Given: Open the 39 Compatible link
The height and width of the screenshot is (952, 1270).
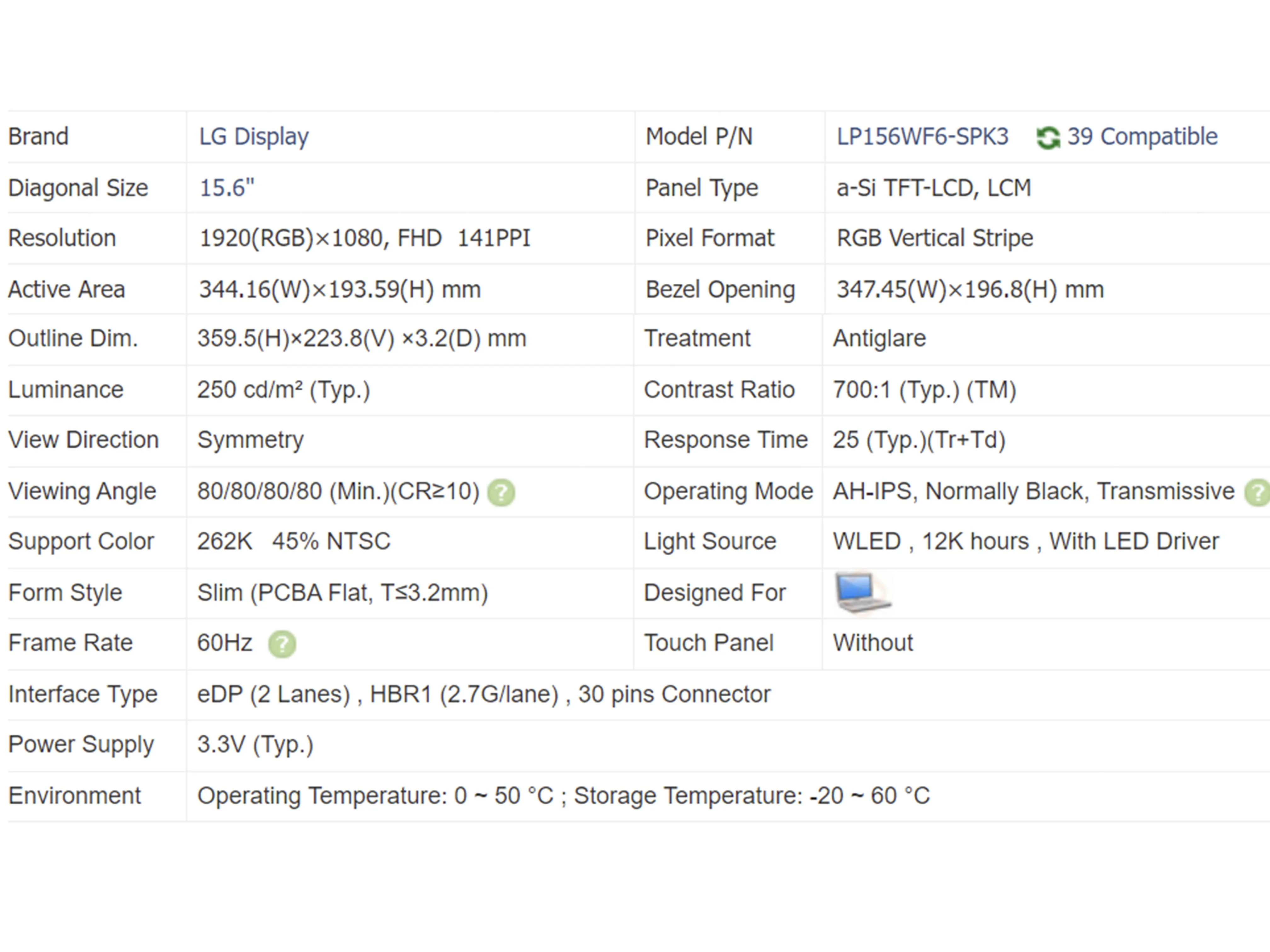Looking at the screenshot, I should point(1142,137).
